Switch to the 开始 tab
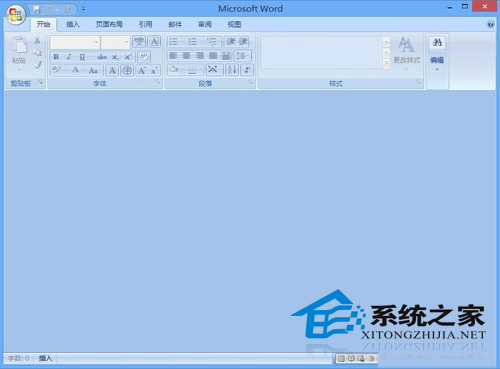500x369 pixels. point(44,24)
